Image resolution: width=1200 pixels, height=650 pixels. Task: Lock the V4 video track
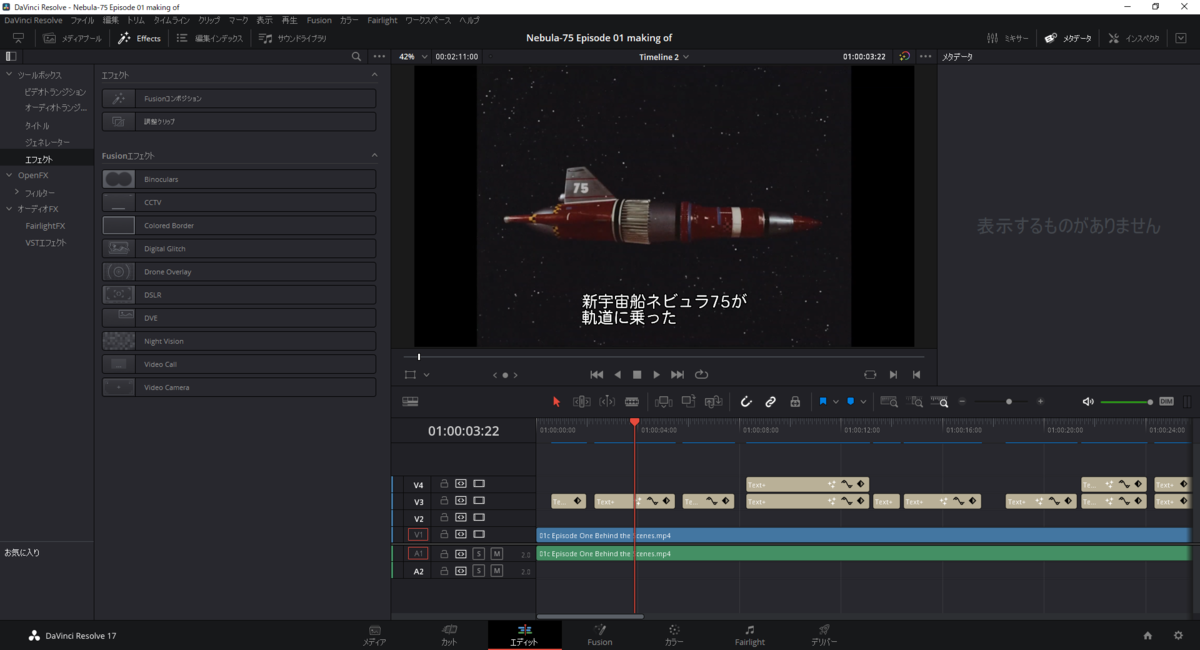[x=444, y=483]
